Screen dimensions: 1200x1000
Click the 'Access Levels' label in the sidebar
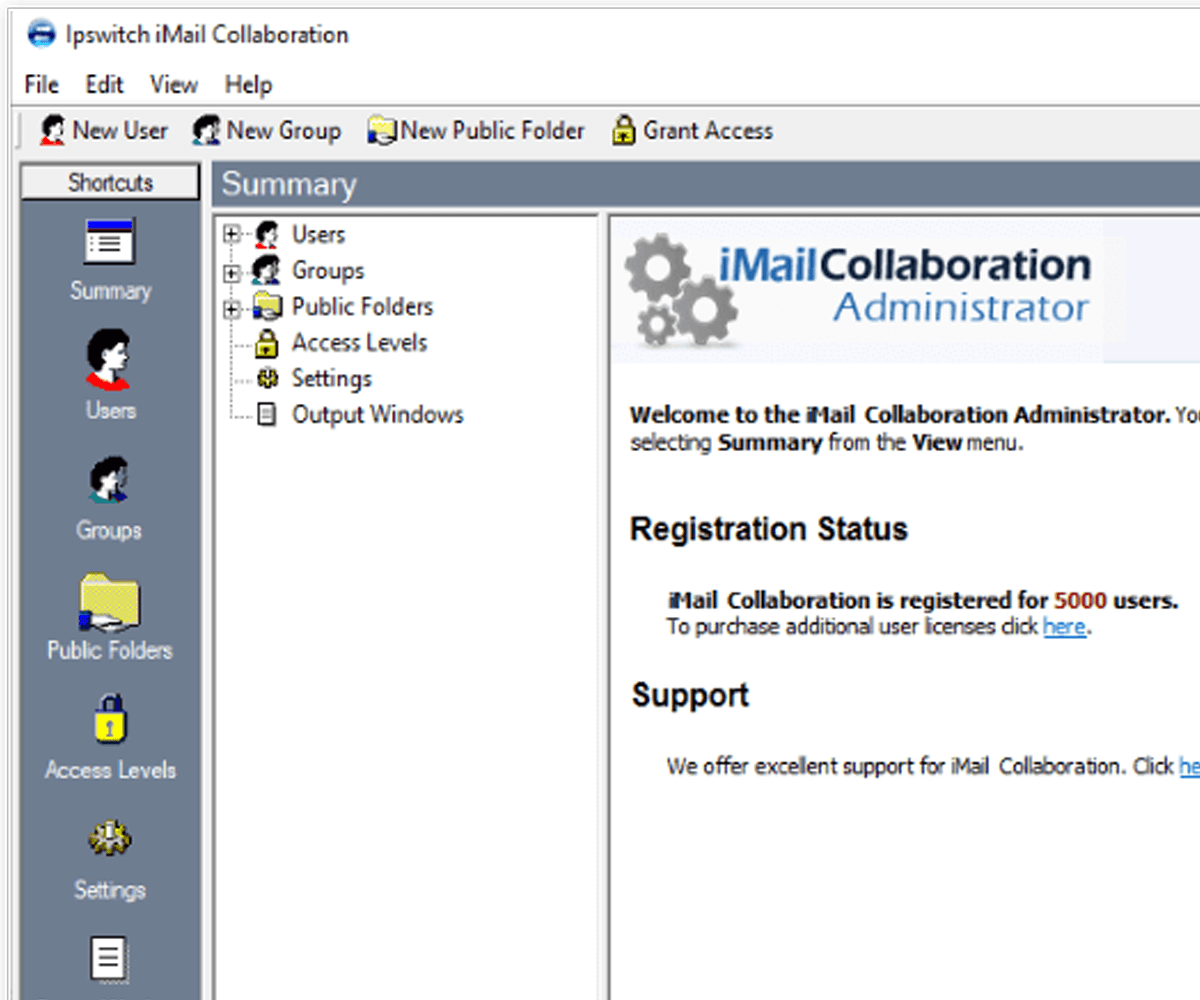pyautogui.click(x=110, y=771)
